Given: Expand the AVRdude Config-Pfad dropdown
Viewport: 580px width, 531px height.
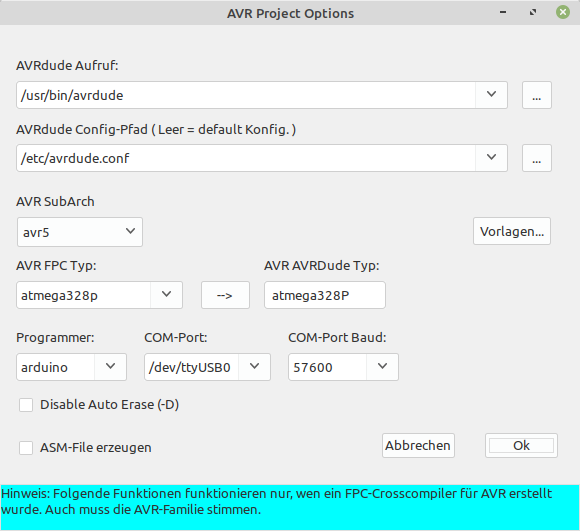Looking at the screenshot, I should (x=491, y=158).
